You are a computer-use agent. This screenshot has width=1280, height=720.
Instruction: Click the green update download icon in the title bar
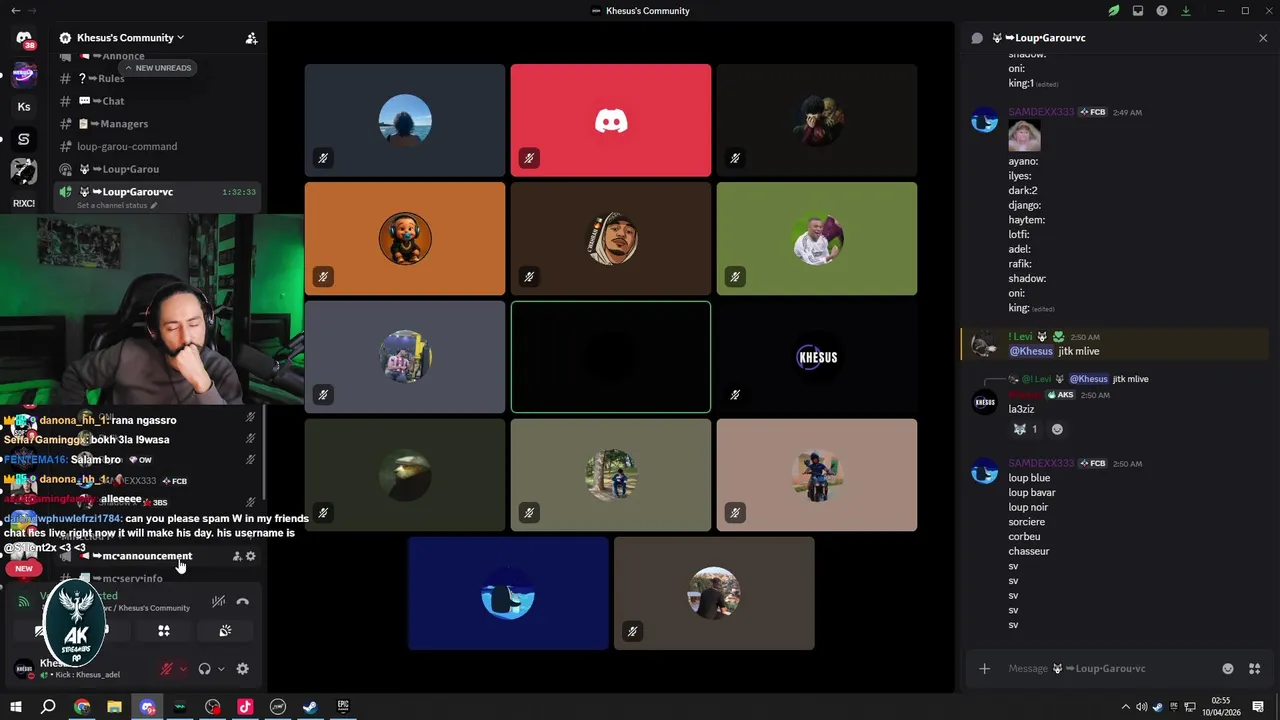pyautogui.click(x=1186, y=11)
